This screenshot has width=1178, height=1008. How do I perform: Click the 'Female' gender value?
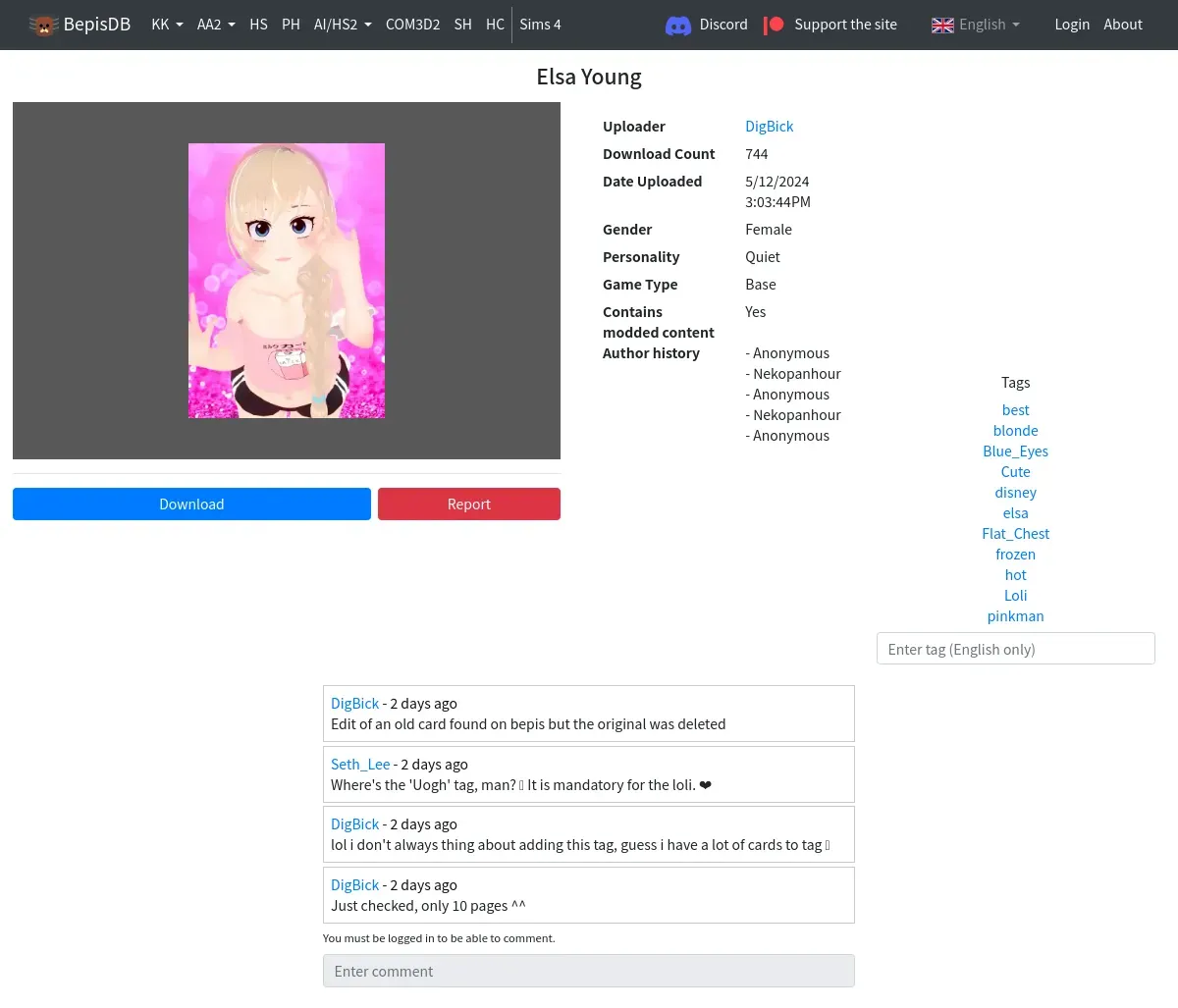(769, 230)
